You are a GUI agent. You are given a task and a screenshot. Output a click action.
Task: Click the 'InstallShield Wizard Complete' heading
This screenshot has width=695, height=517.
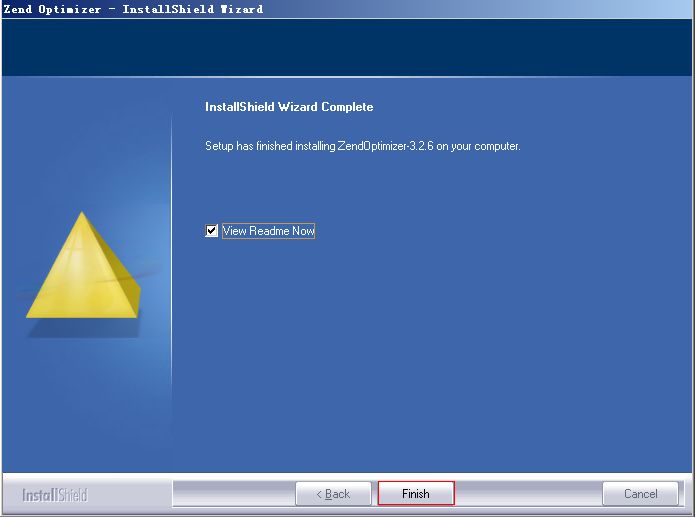[x=289, y=107]
